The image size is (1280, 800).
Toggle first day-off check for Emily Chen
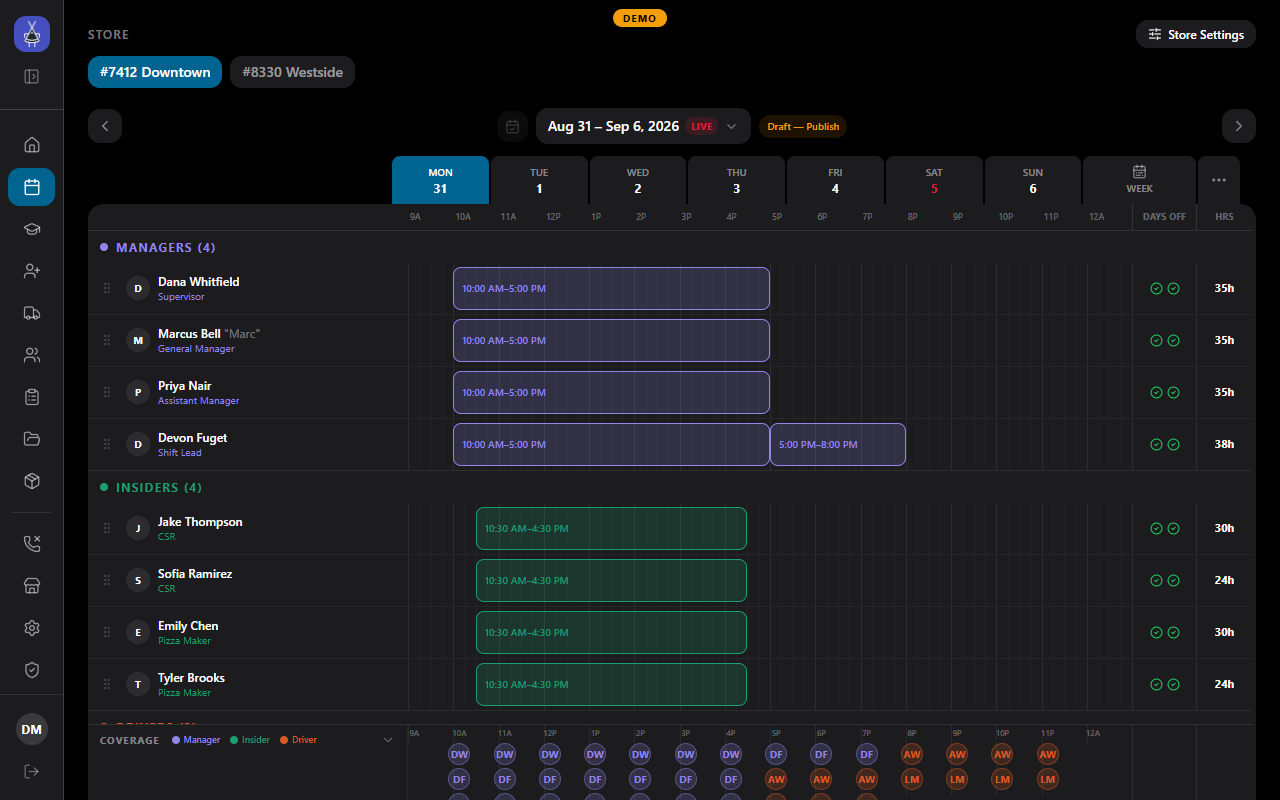tap(1156, 632)
